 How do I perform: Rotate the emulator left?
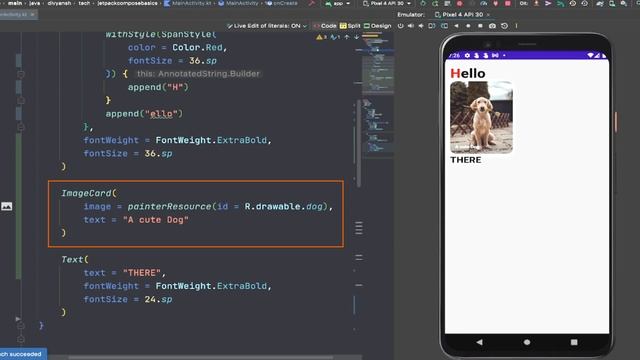[431, 26]
